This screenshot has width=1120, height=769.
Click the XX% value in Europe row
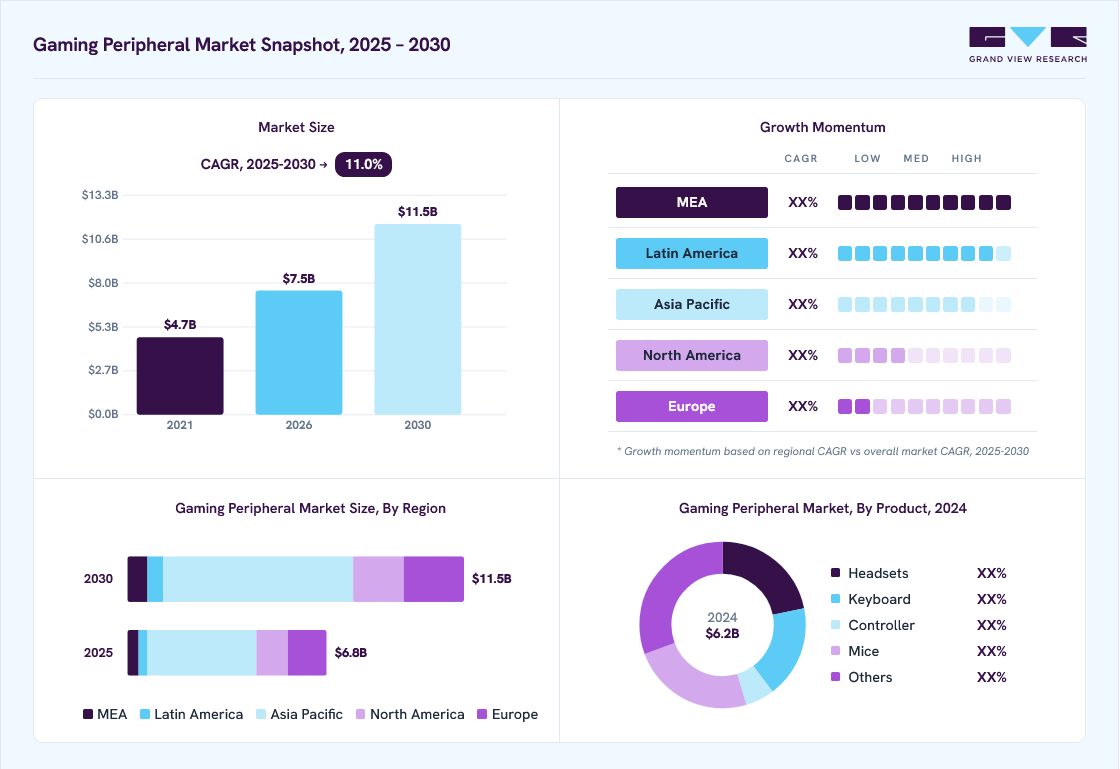coord(803,406)
